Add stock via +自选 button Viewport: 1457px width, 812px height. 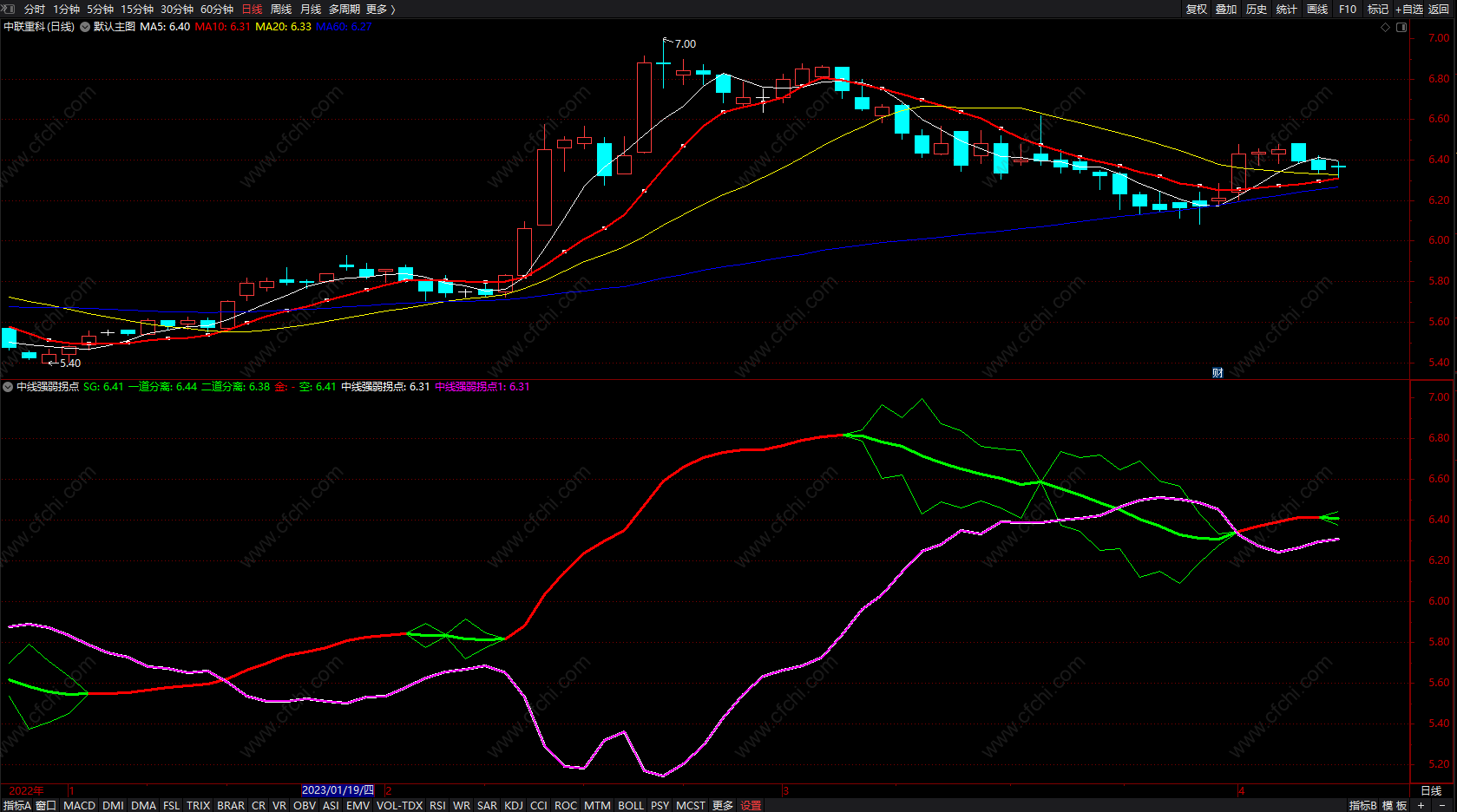(x=1408, y=9)
